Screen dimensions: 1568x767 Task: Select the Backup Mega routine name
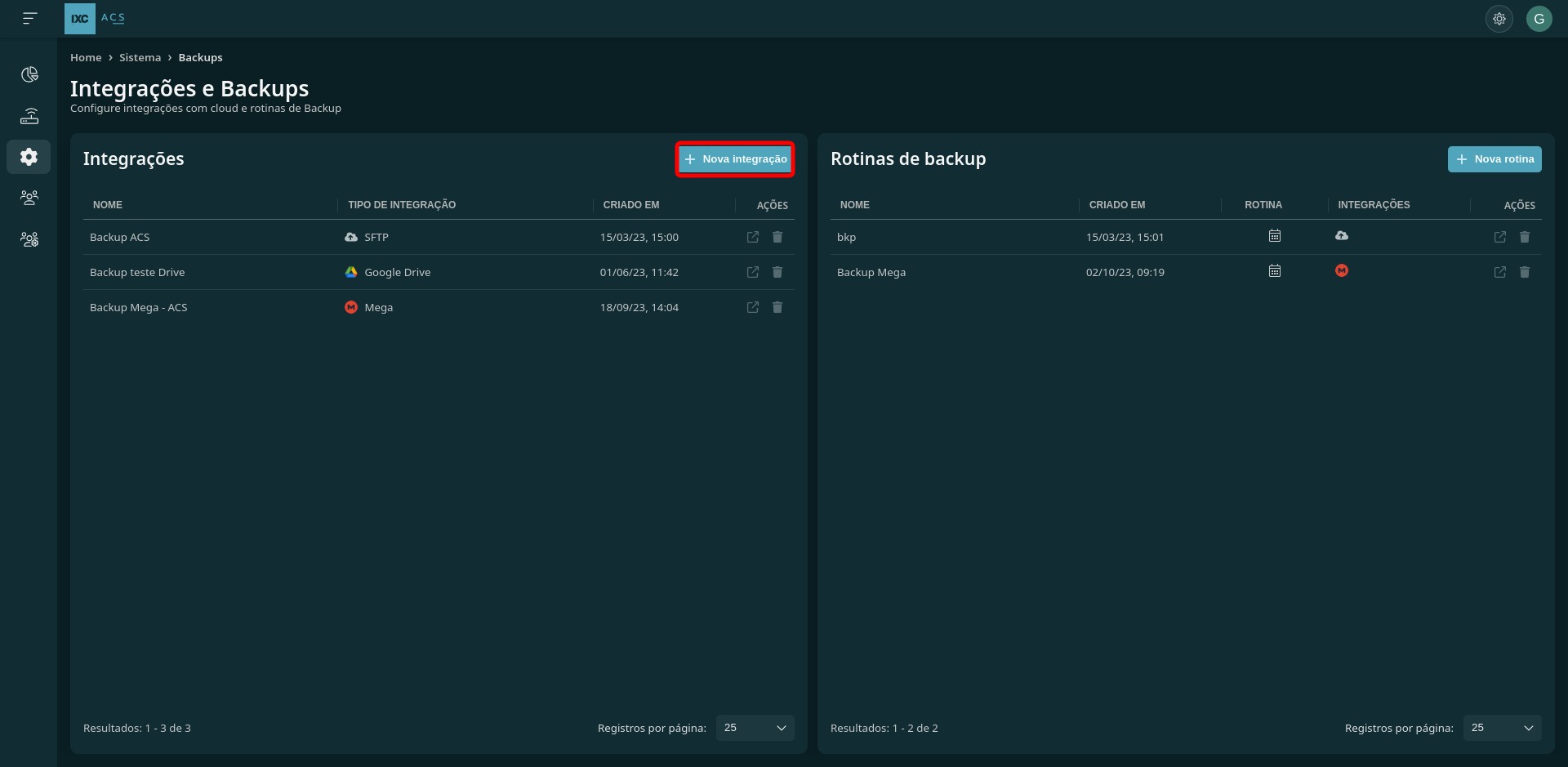click(x=871, y=272)
